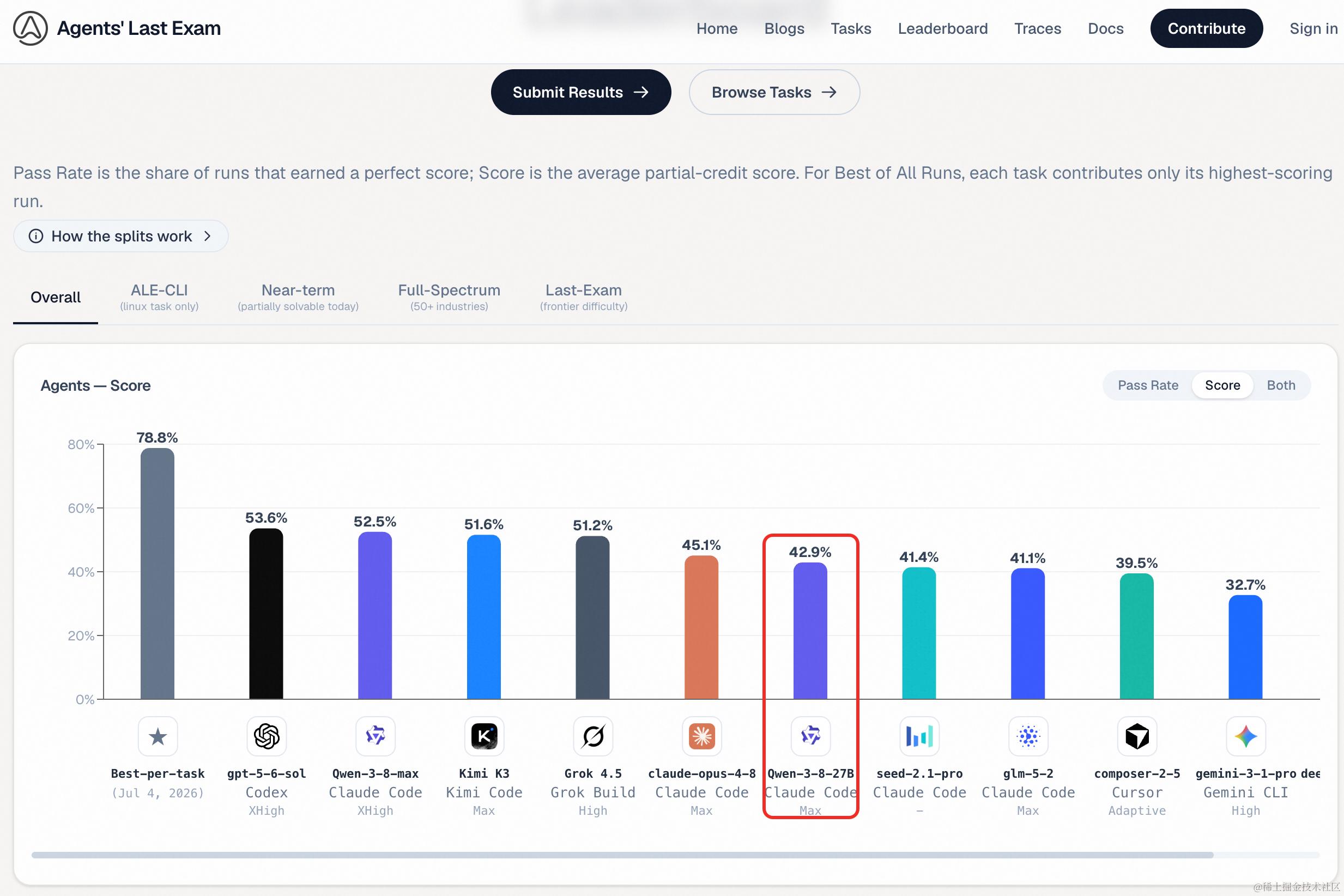
Task: Select the Full-Spectrum tab
Action: (x=449, y=298)
